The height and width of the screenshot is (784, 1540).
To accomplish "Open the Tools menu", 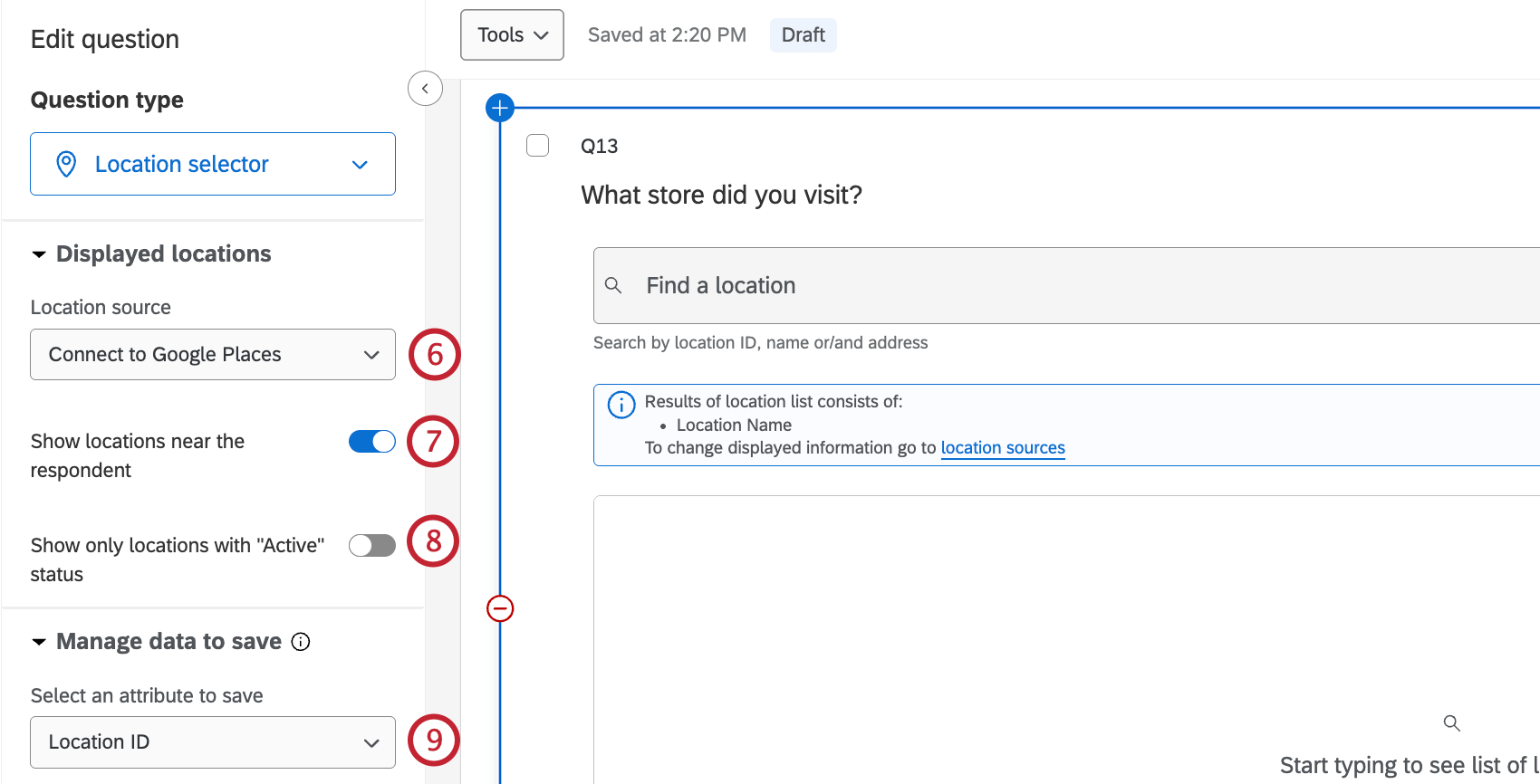I will (x=512, y=35).
